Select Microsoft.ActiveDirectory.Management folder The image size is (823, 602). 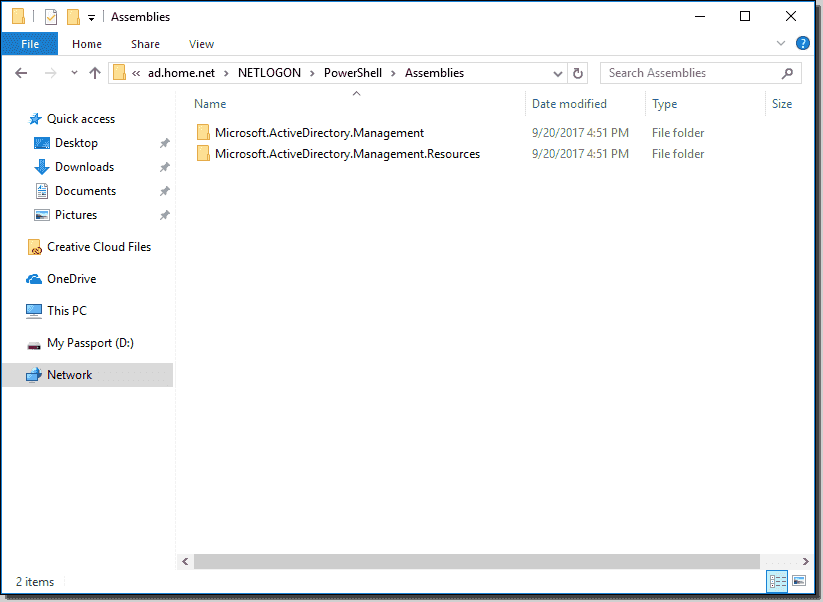click(x=319, y=133)
